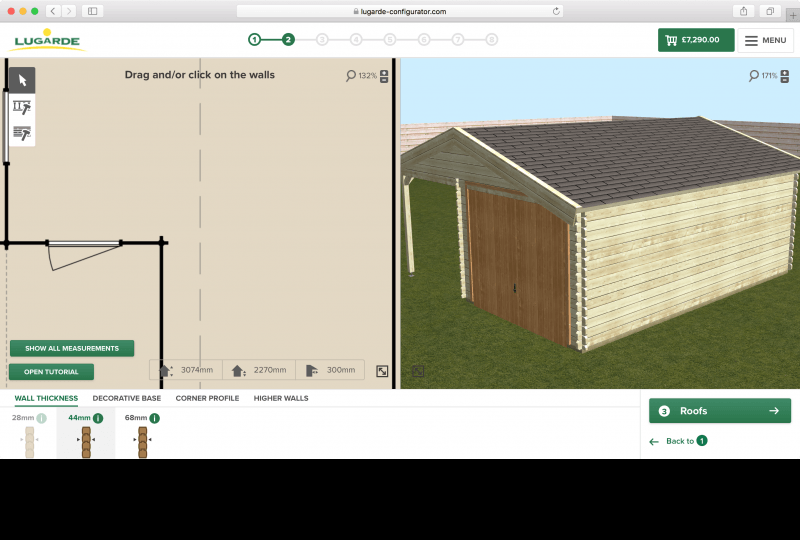
Task: Switch to the Higher Walls tab
Action: pyautogui.click(x=281, y=398)
